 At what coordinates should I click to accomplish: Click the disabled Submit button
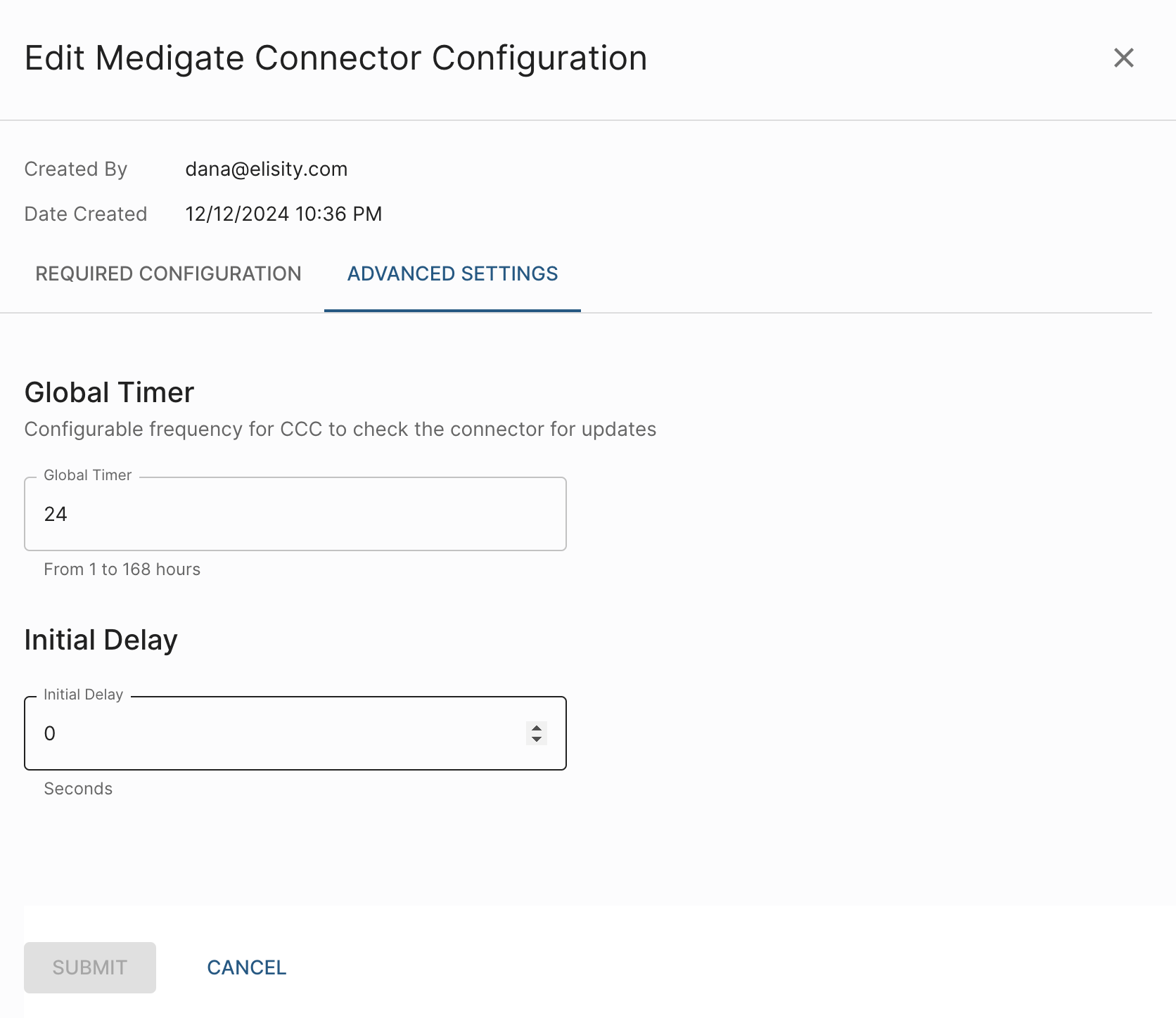point(90,967)
